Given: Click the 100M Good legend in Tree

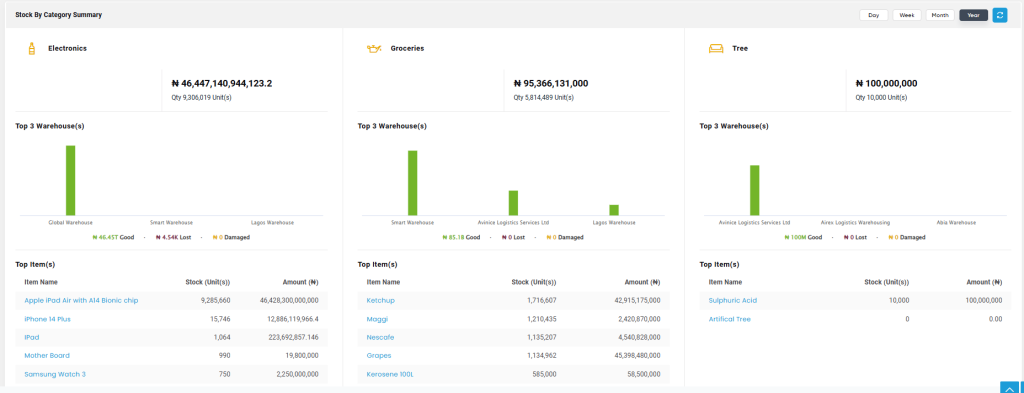Looking at the screenshot, I should (x=803, y=238).
